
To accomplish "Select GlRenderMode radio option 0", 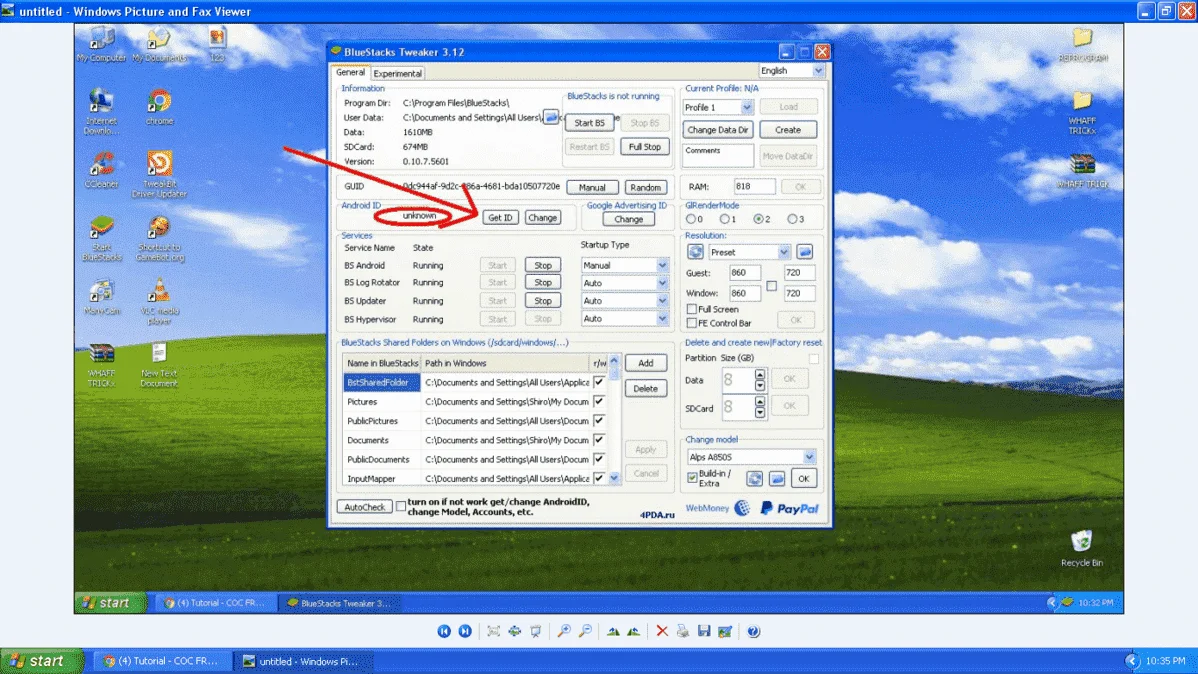I will (691, 219).
